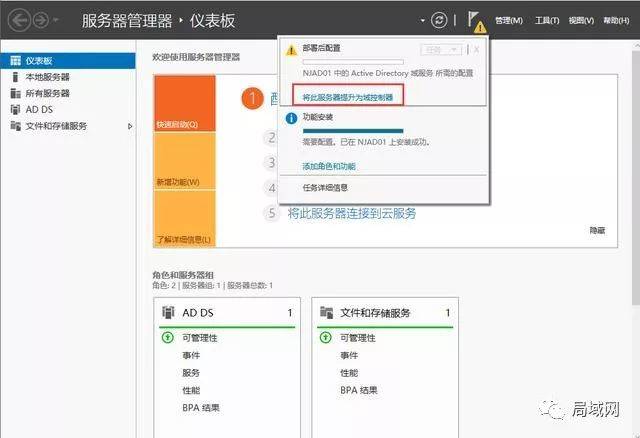Image resolution: width=640 pixels, height=438 pixels.
Task: Open the AD DS role tile header
Action: [x=227, y=313]
